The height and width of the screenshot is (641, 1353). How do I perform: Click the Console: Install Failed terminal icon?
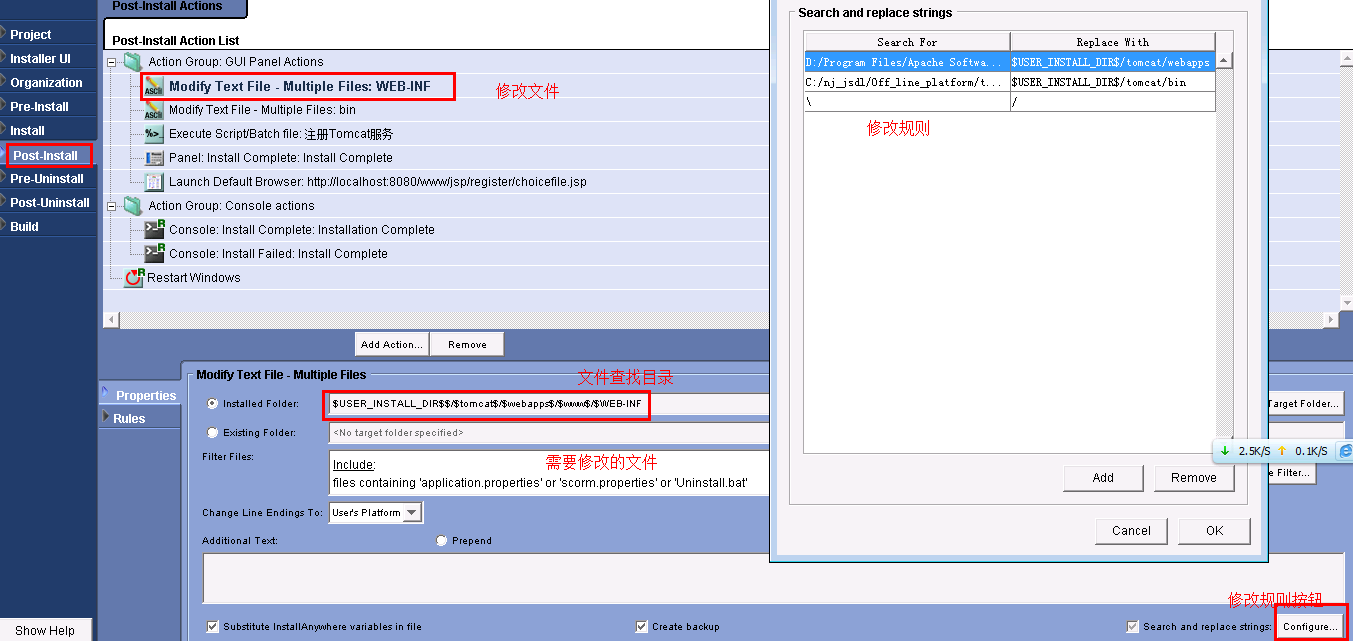154,254
